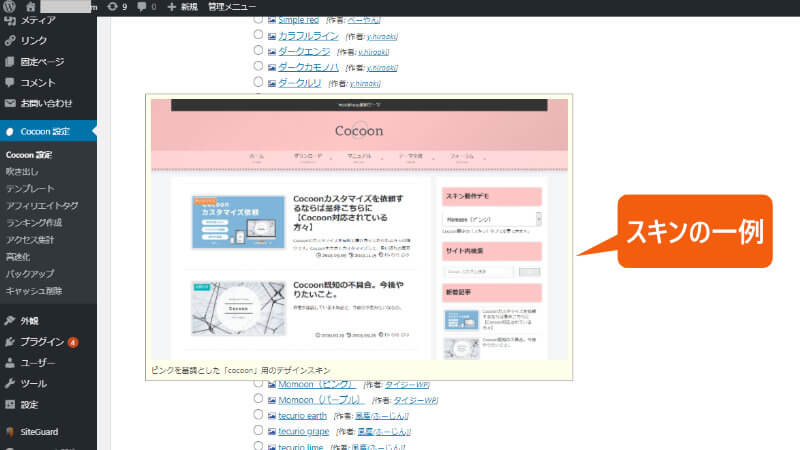Click preview image icon beside tecurio earth
Image resolution: width=800 pixels, height=450 pixels.
click(x=272, y=416)
